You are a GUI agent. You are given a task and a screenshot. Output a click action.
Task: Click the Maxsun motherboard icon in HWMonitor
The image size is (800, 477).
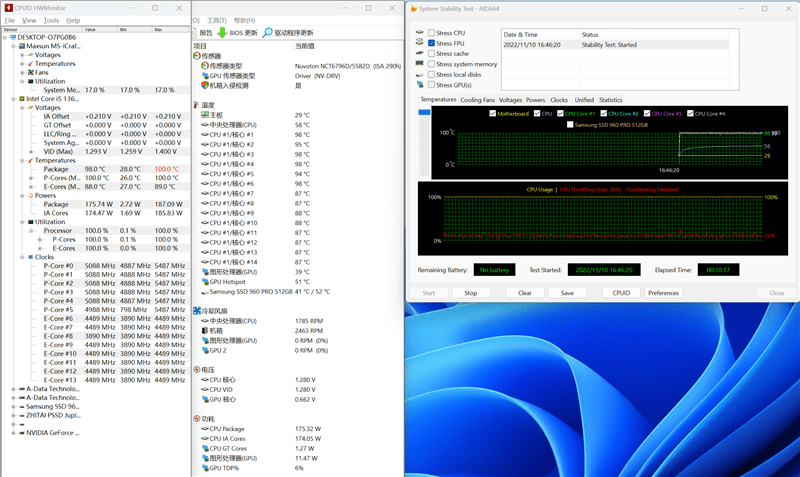pyautogui.click(x=22, y=46)
